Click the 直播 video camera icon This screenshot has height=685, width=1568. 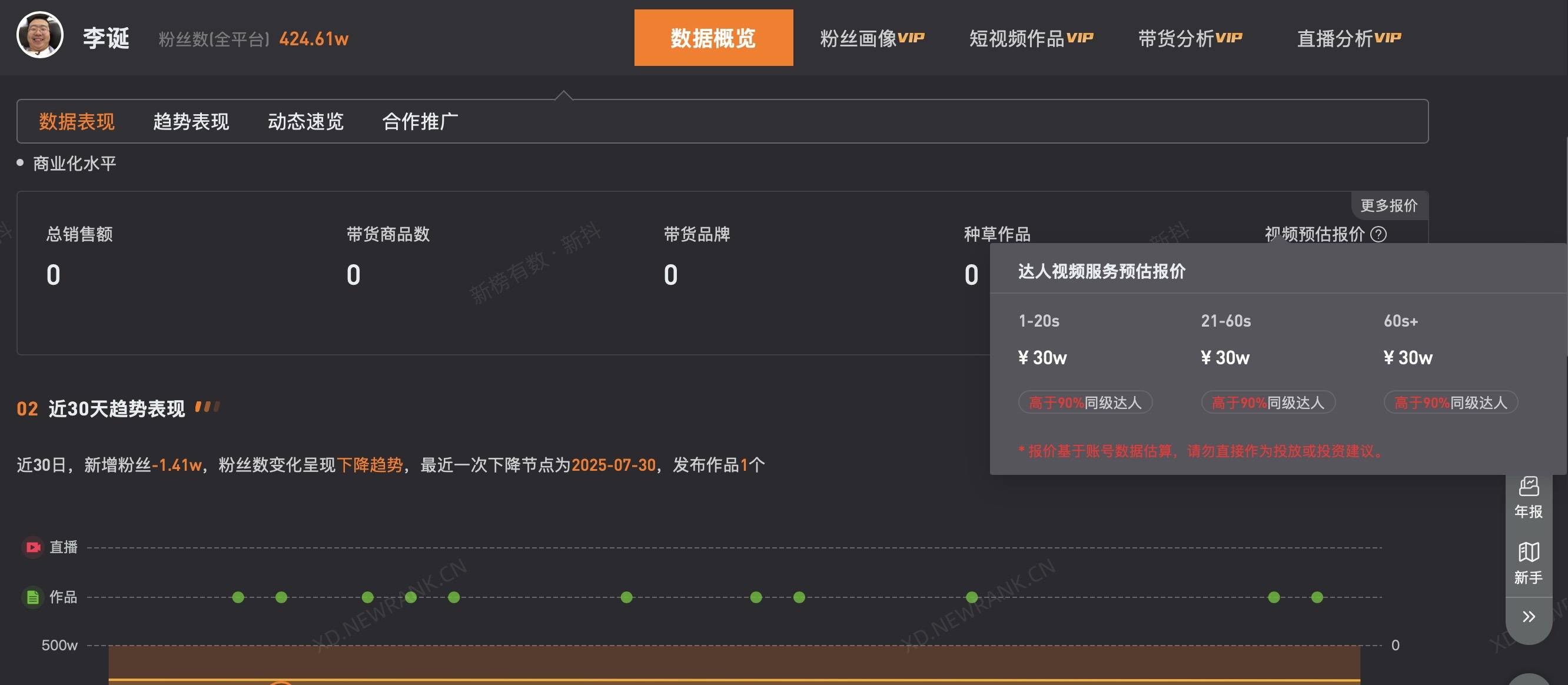coord(32,547)
